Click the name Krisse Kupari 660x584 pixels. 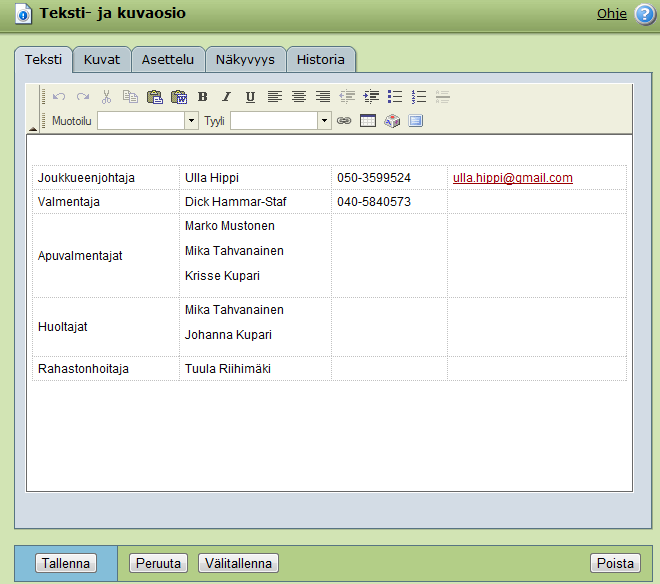pos(222,275)
